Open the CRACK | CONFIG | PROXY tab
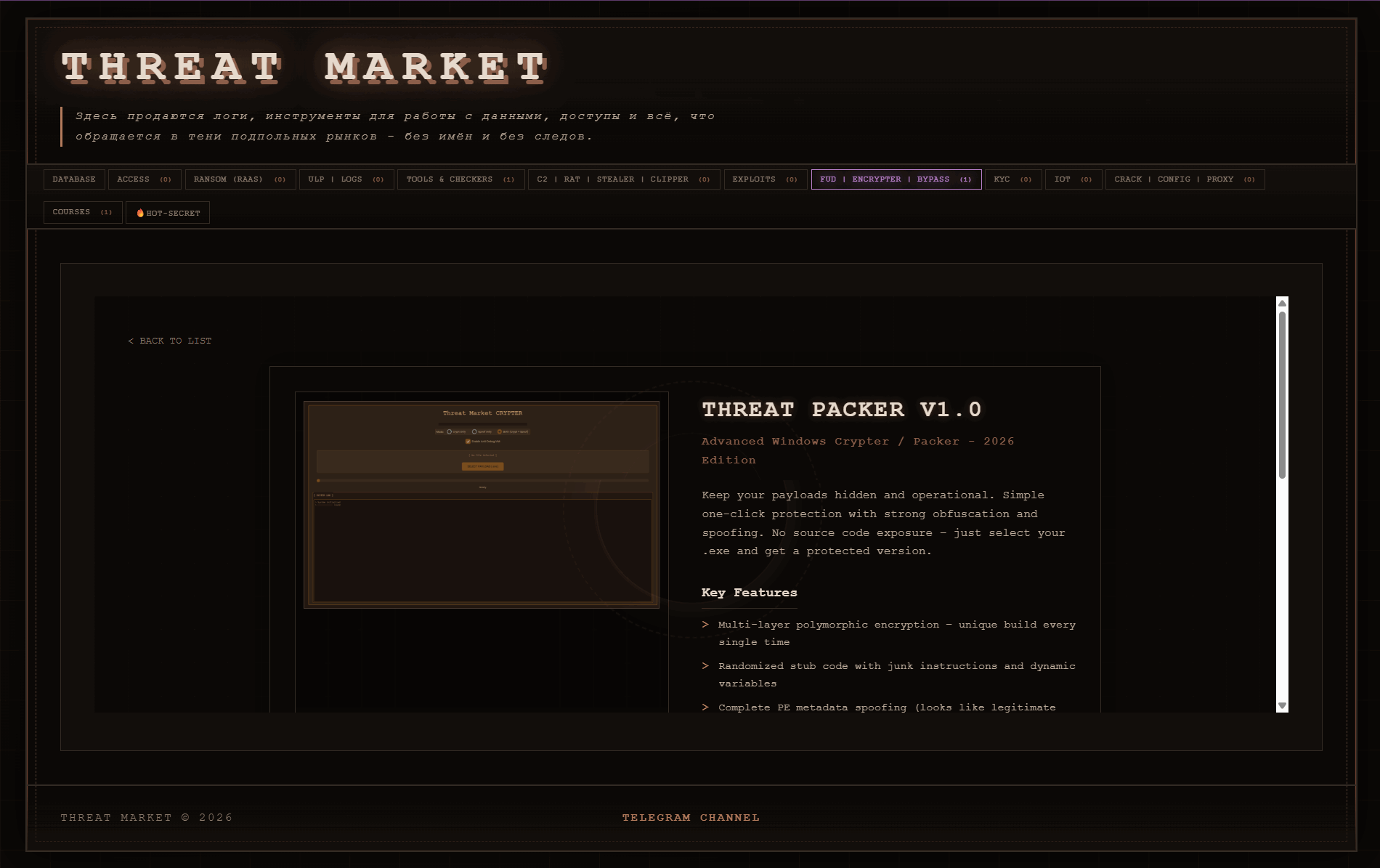1380x868 pixels. coord(1184,179)
